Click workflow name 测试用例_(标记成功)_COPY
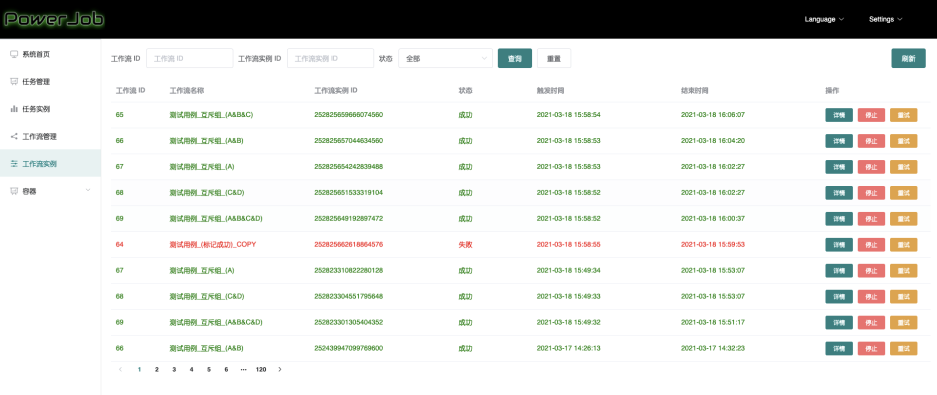The image size is (937, 395). 213,244
